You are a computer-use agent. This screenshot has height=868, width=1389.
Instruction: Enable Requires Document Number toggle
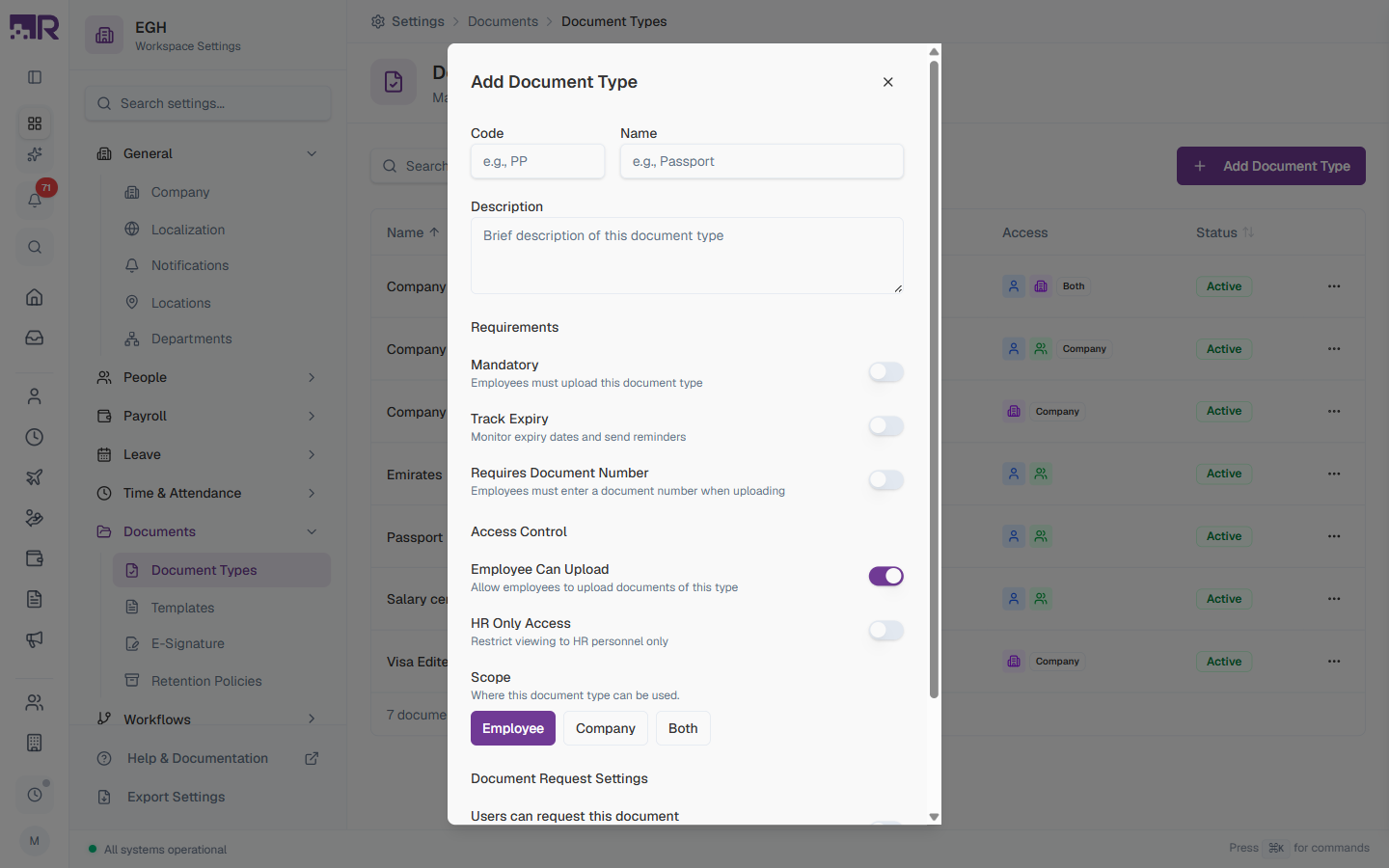[x=885, y=480]
